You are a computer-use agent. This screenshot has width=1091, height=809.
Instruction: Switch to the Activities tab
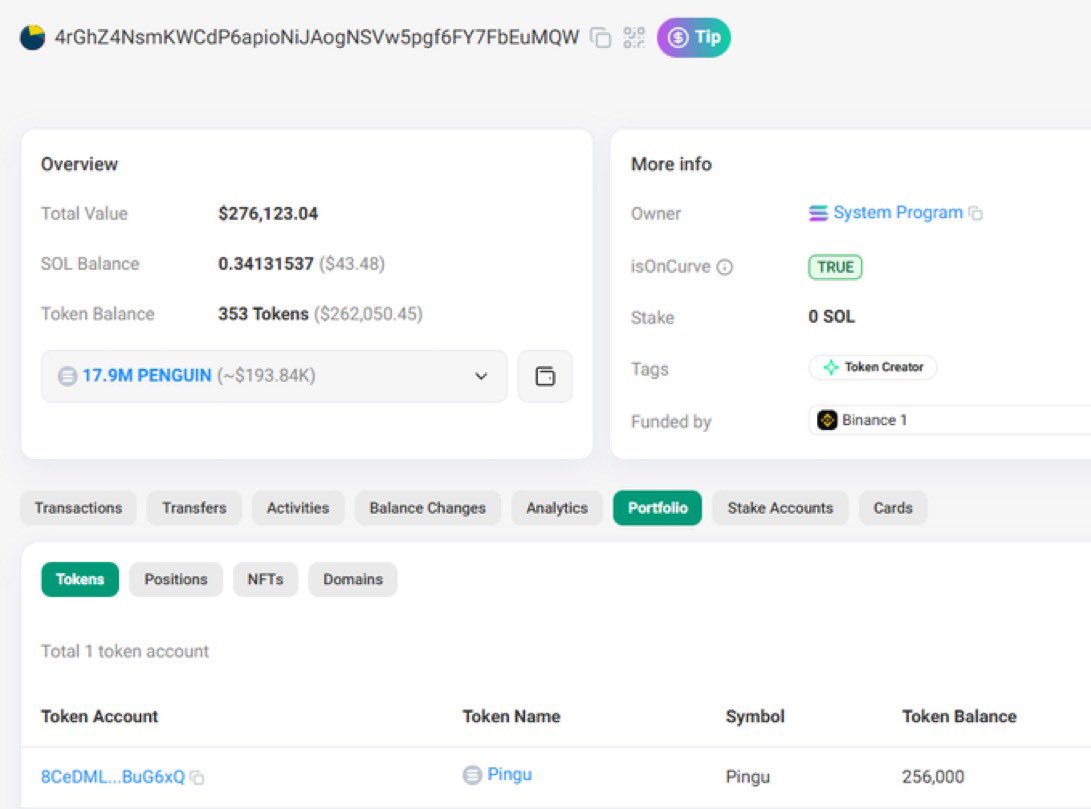tap(298, 508)
